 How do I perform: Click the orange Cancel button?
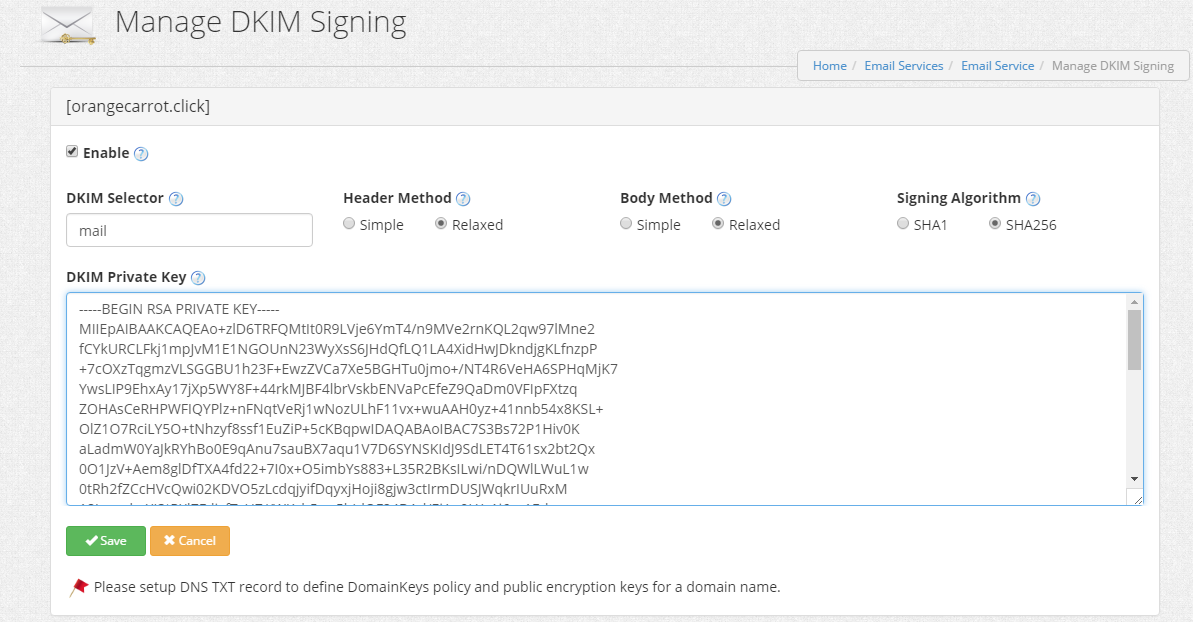[189, 541]
